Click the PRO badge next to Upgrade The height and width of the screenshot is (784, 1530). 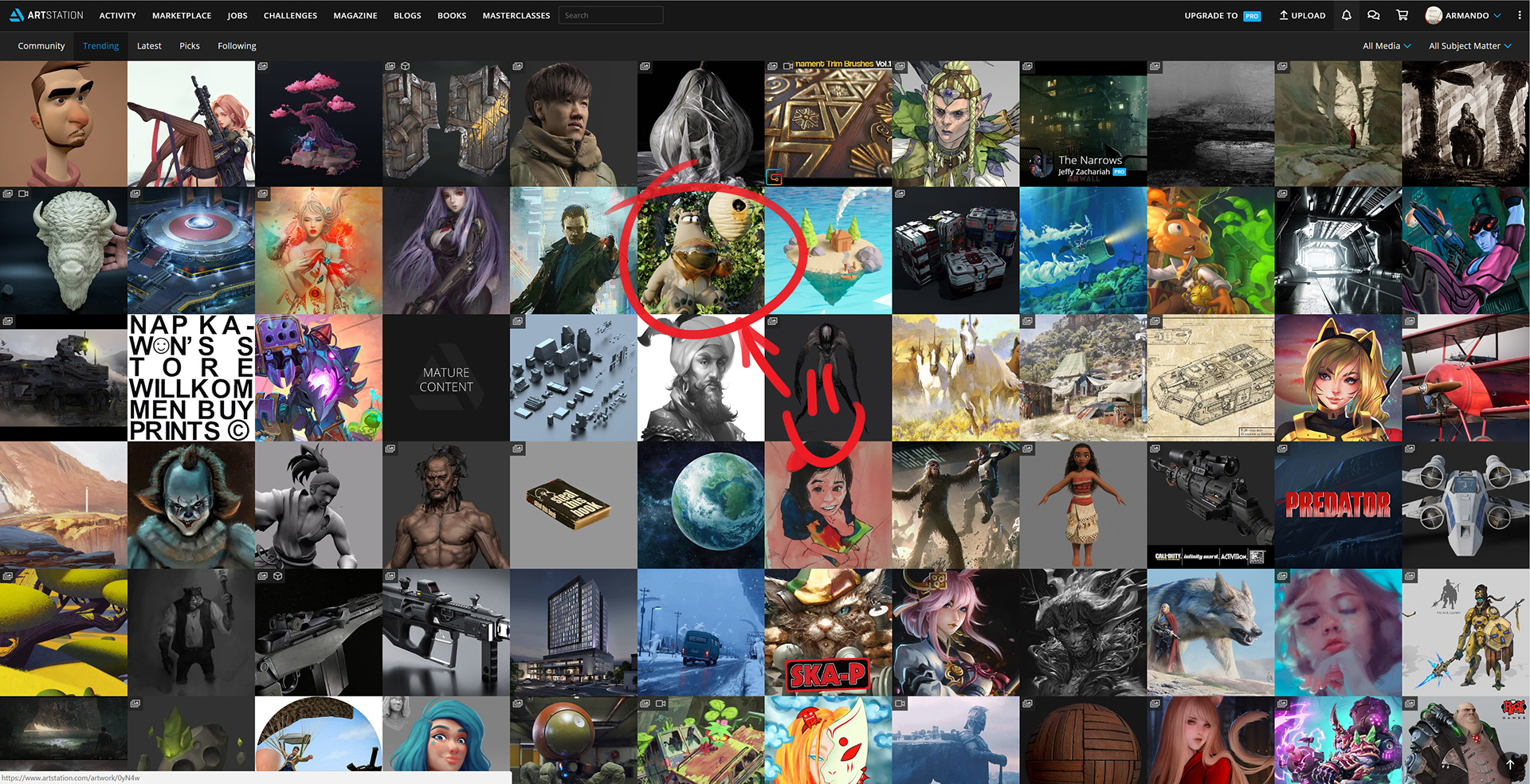click(x=1252, y=16)
